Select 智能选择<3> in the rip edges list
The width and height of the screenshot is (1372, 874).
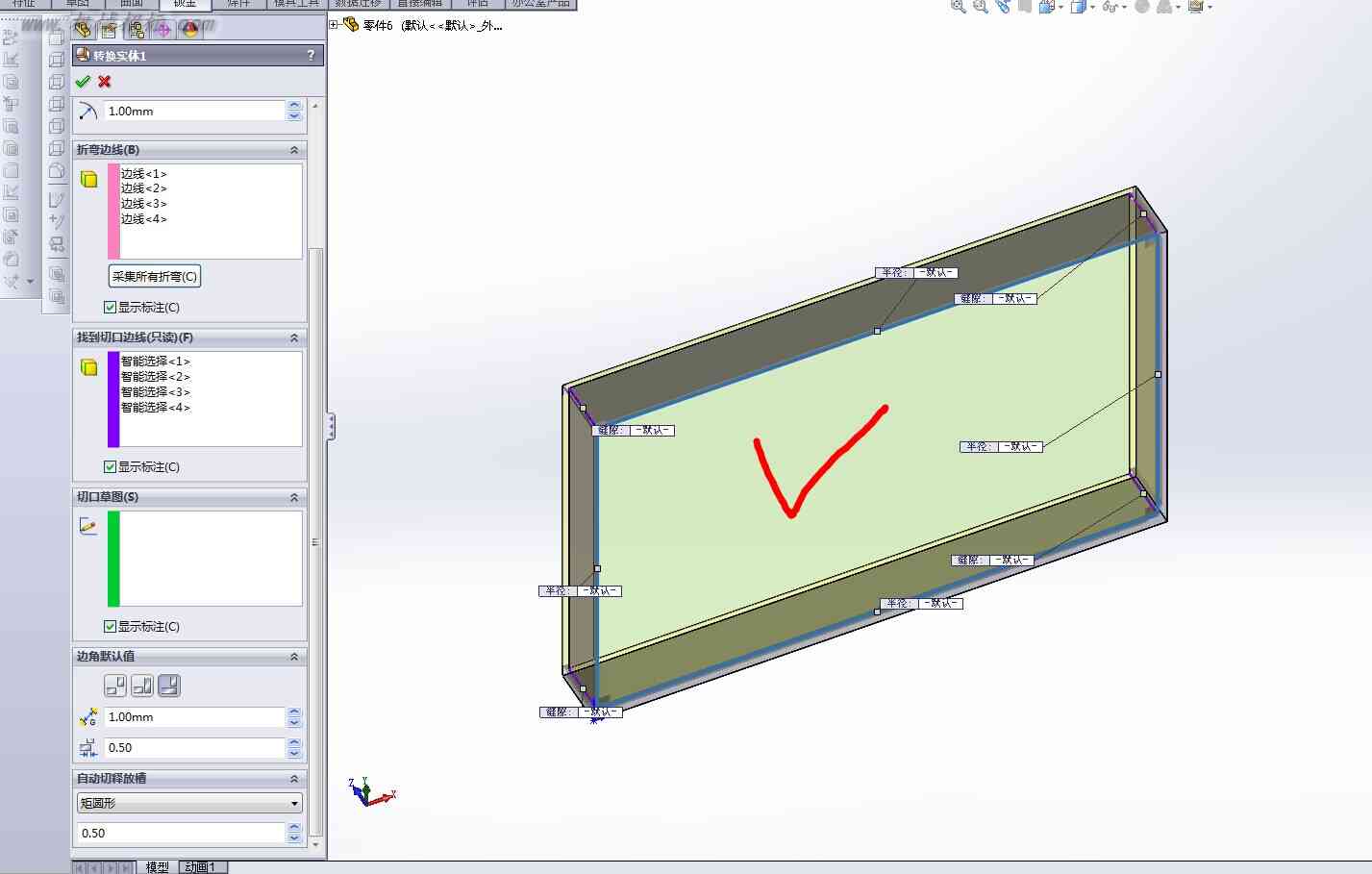click(x=156, y=392)
